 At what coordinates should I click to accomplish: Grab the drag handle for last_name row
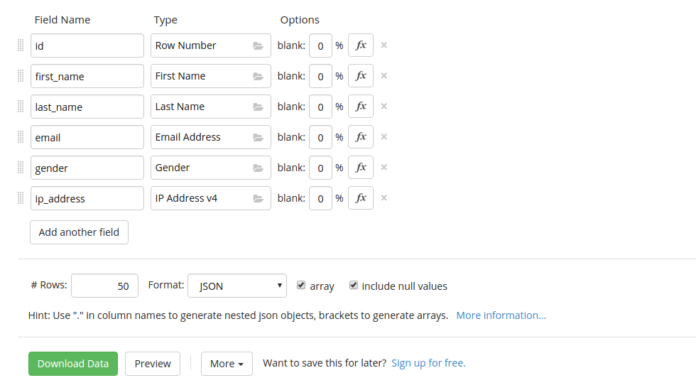click(20, 106)
